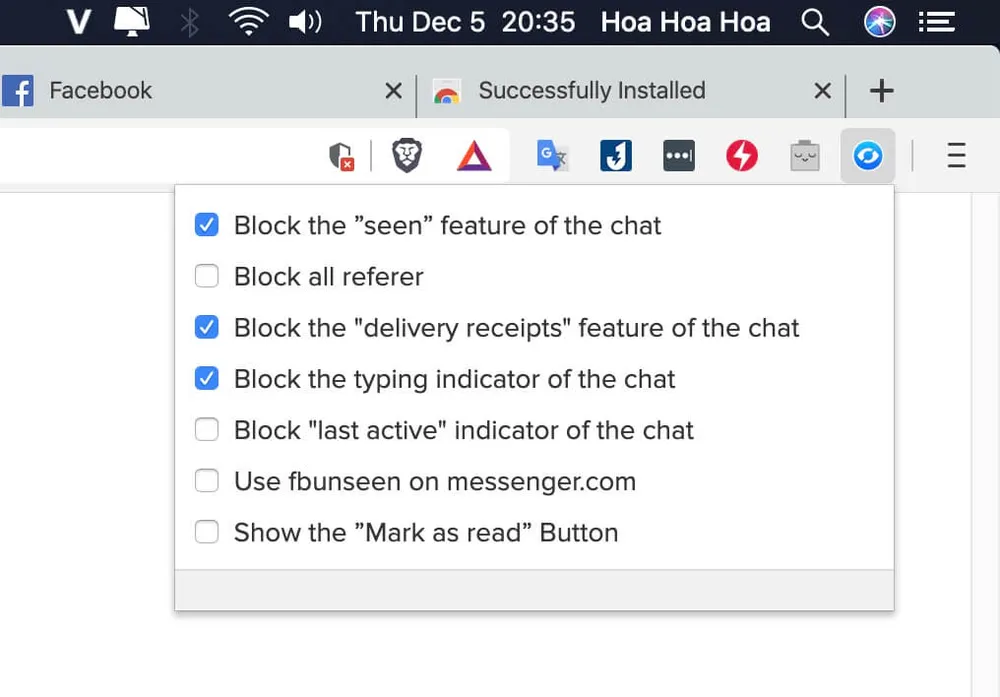Check Use fbunseen on messenger.com
The image size is (1000, 697).
207,481
